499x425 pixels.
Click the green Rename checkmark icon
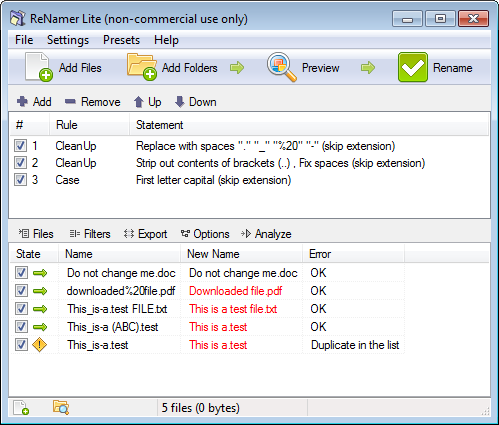413,67
